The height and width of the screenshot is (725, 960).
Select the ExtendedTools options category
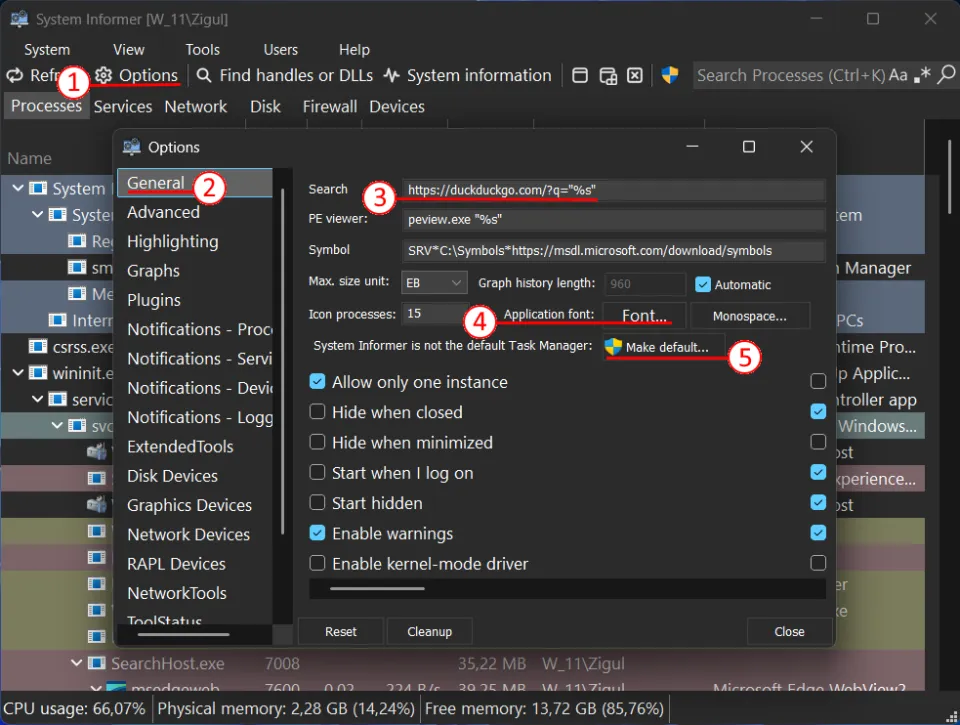point(195,447)
